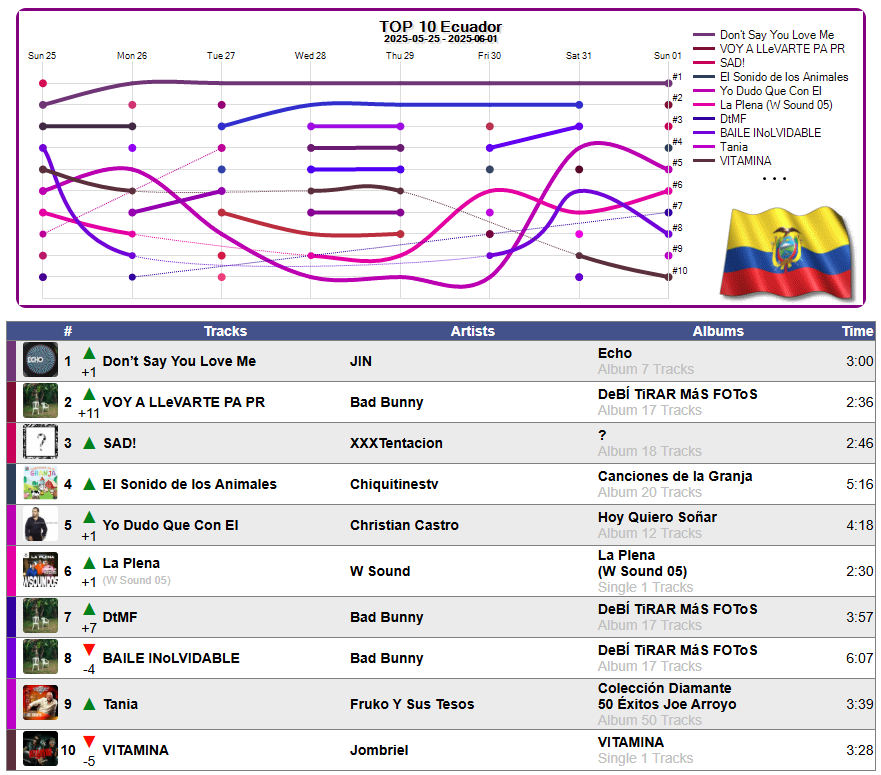Click the green up arrow for Yo Dudo Que Con El
Viewport: 881px width, 775px height.
coord(89,518)
